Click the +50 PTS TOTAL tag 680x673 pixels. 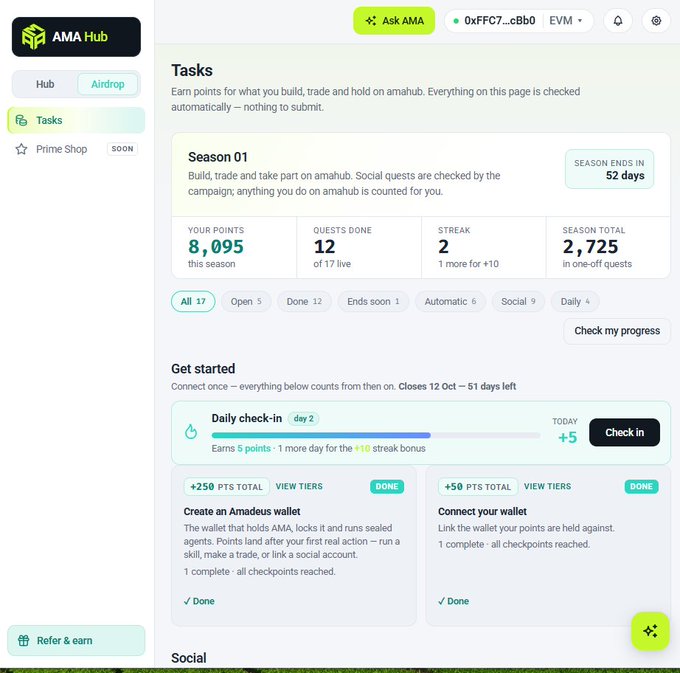[x=478, y=487]
